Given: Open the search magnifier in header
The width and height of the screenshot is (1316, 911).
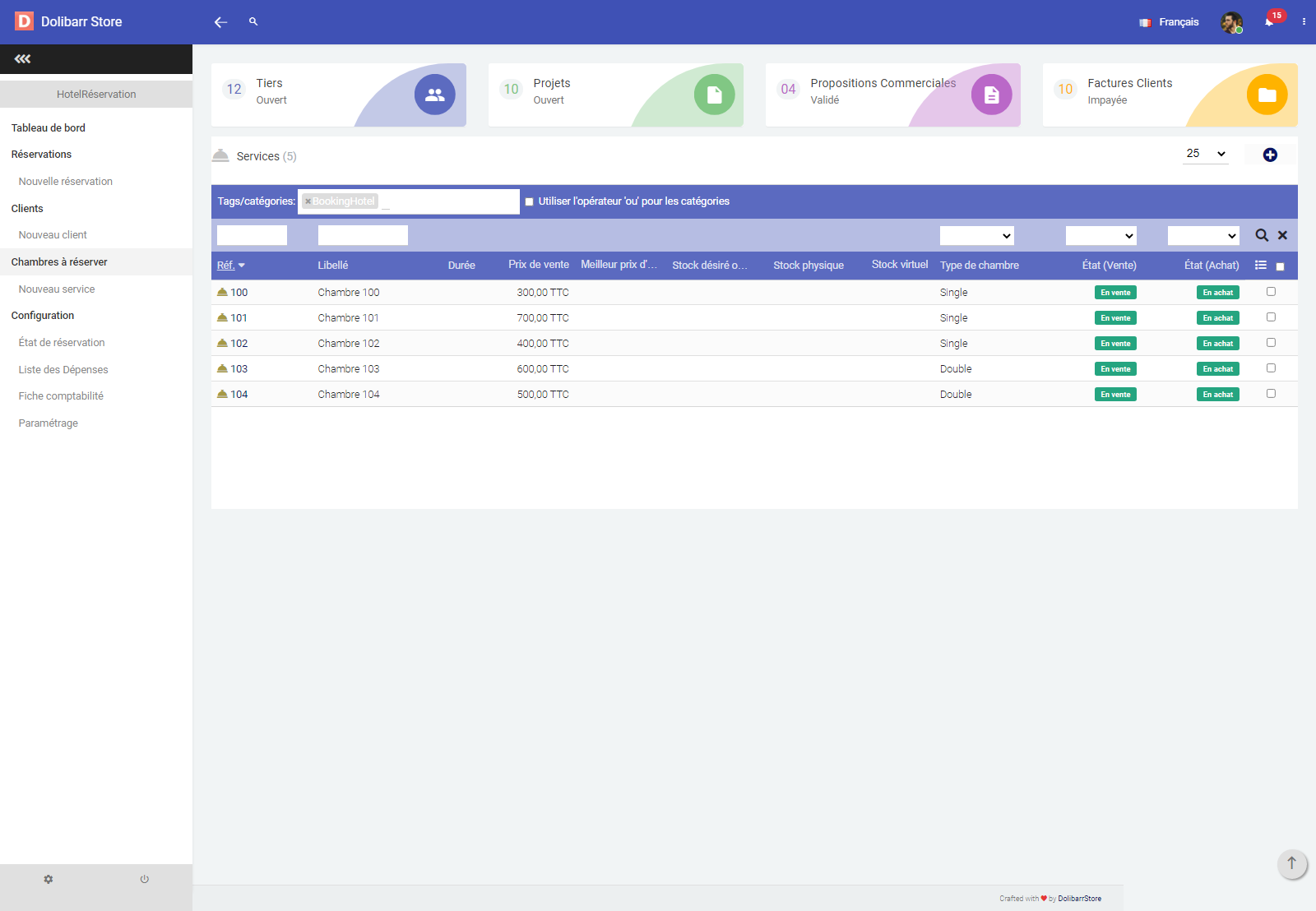Looking at the screenshot, I should (x=253, y=22).
